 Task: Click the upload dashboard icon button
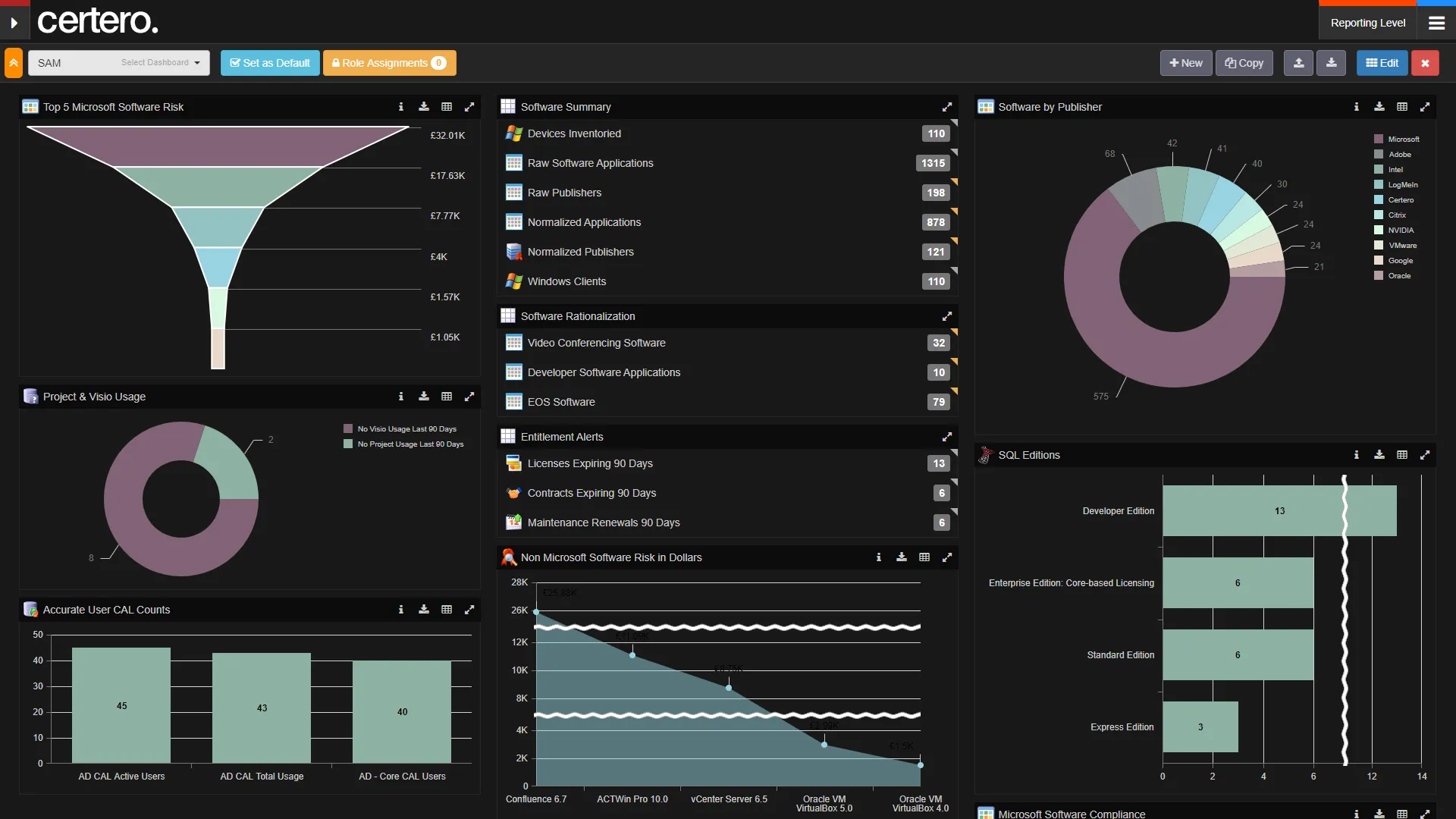pyautogui.click(x=1298, y=63)
